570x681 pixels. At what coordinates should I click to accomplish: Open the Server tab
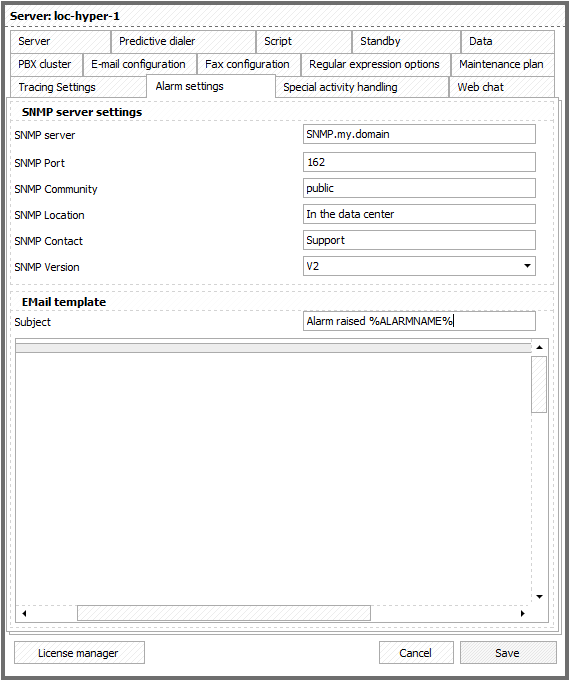click(60, 42)
